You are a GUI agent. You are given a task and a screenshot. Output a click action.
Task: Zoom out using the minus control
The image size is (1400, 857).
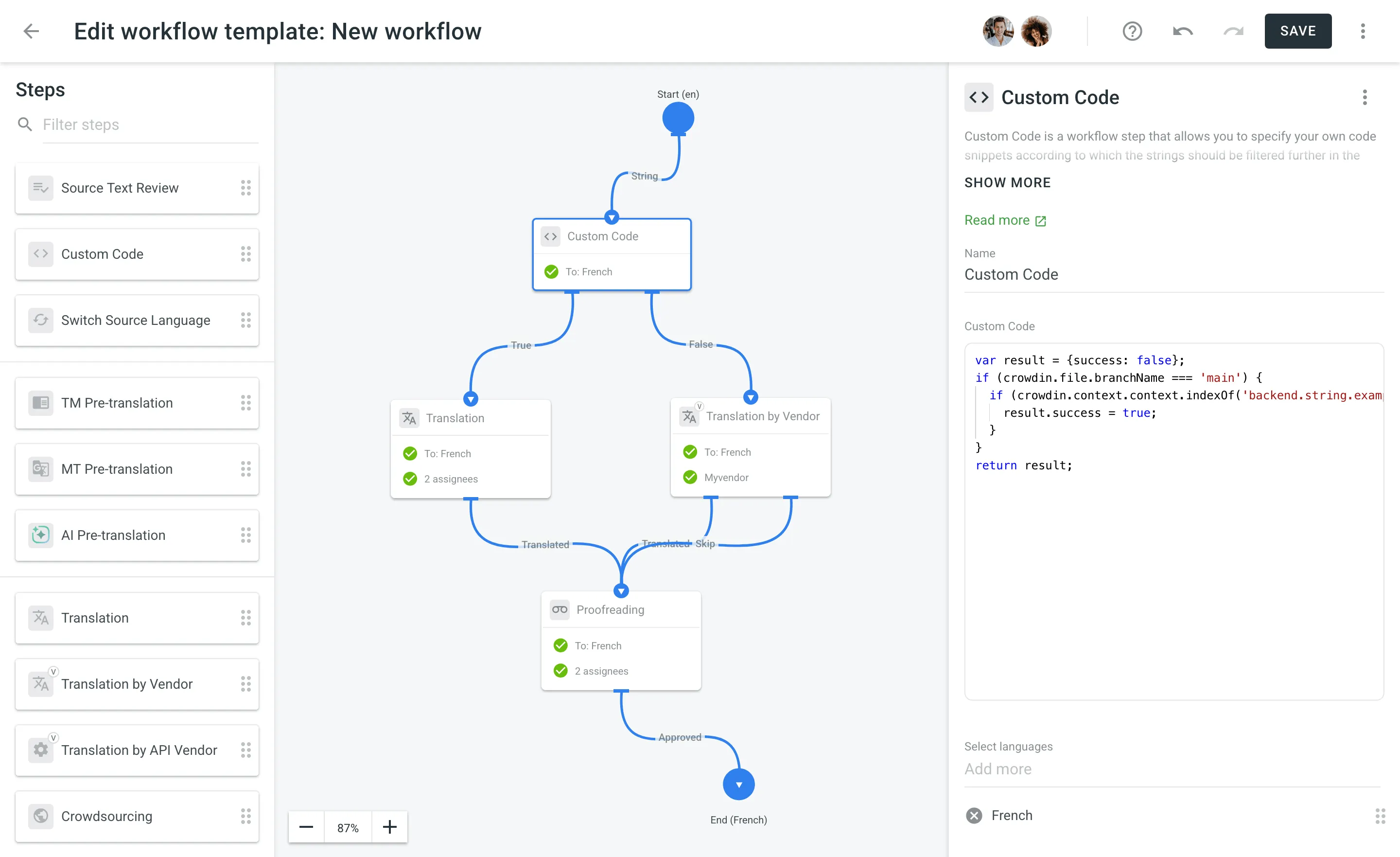tap(306, 826)
